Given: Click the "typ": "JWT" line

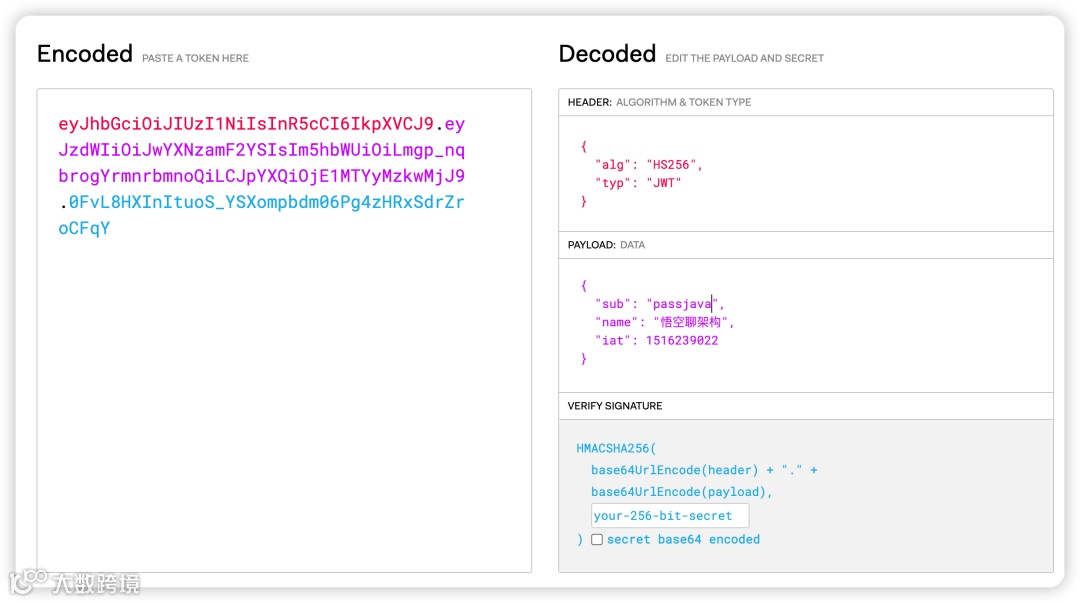Looking at the screenshot, I should 637,183.
